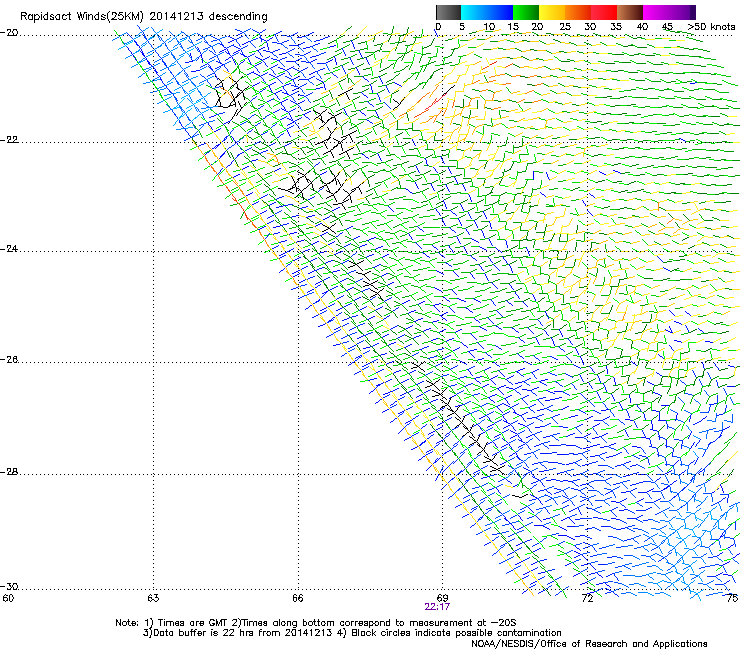Viewport: 740px width, 650px height.
Task: Click the yellow 20-25 knots legend segment
Action: coord(552,12)
